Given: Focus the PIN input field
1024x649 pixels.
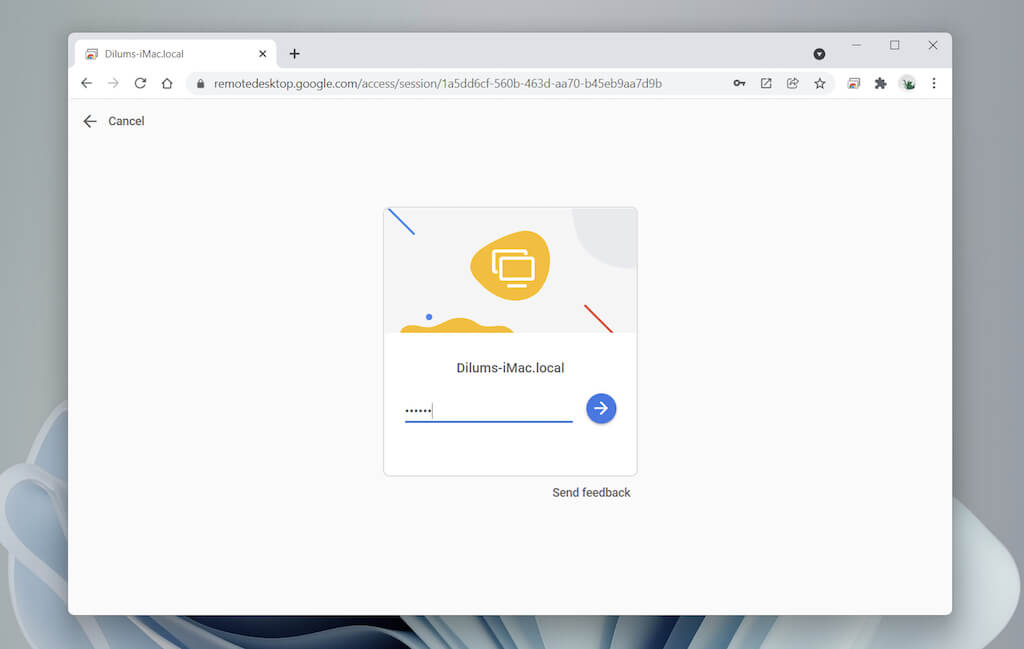Looking at the screenshot, I should pyautogui.click(x=488, y=411).
